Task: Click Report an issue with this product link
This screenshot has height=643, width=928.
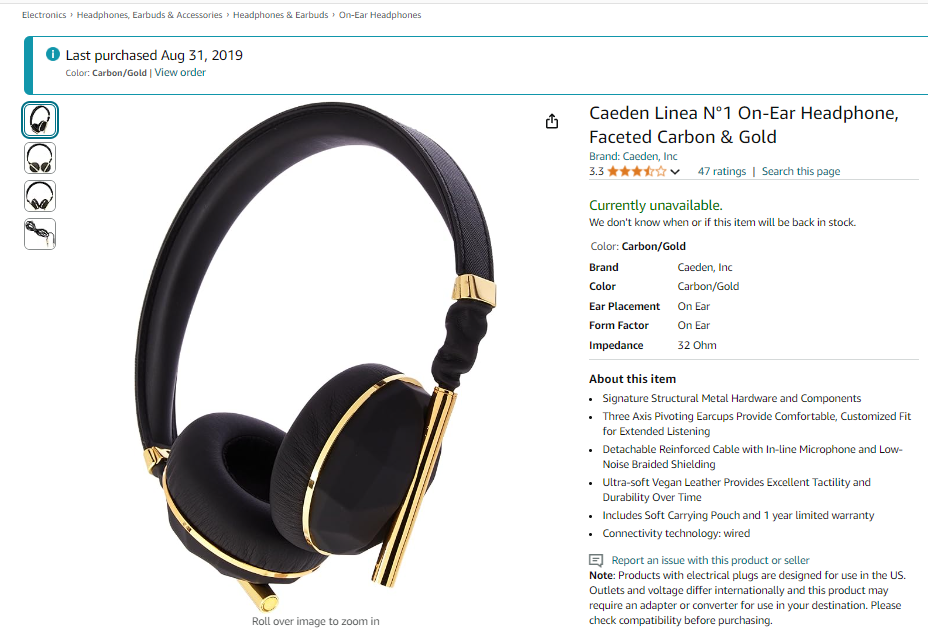Action: 710,560
